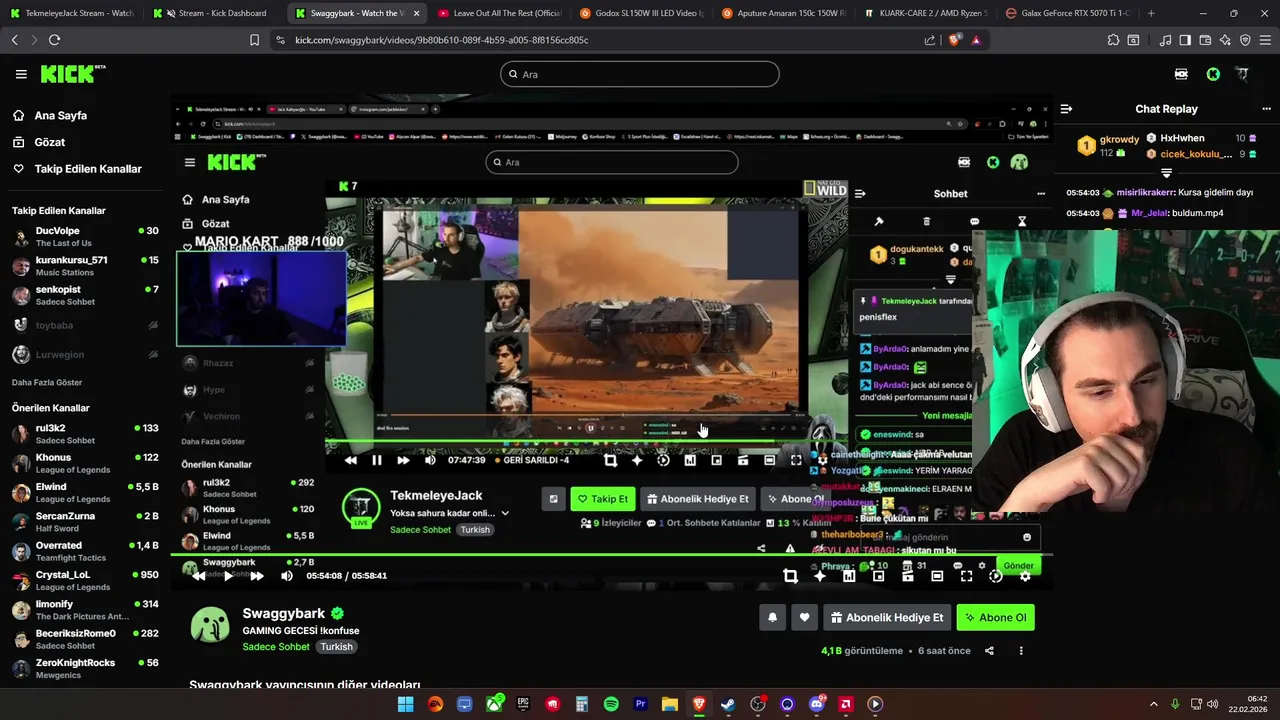Switch to the Stream - Kick Dashboard tab

[x=213, y=13]
